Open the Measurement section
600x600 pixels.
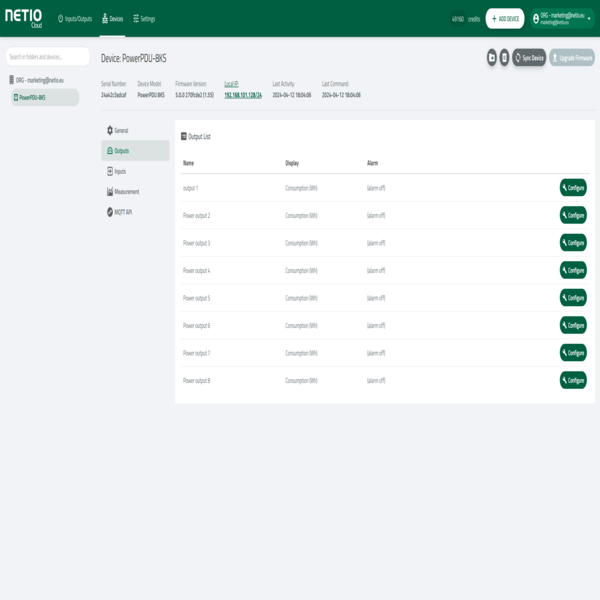coord(126,191)
